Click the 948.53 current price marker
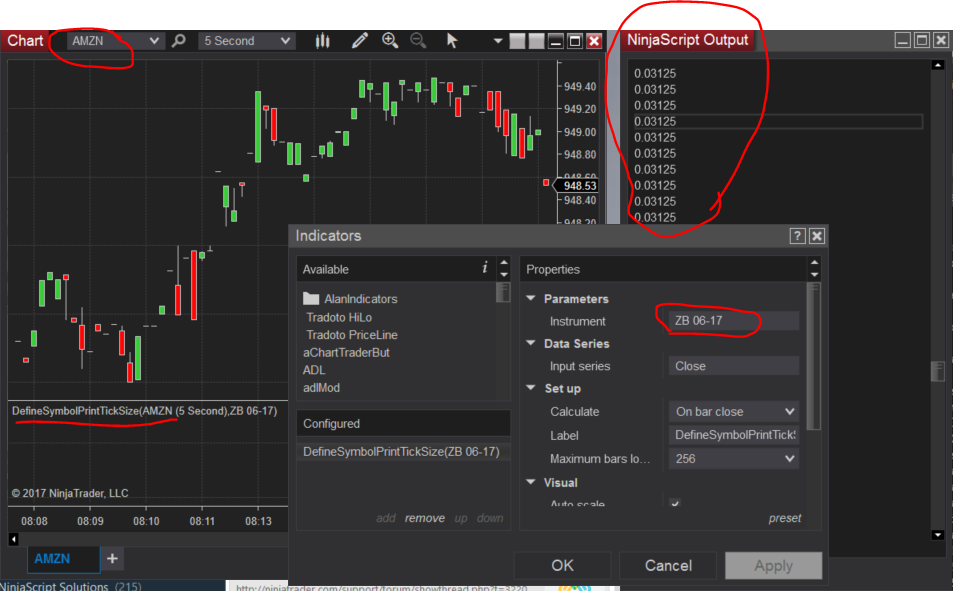The height and width of the screenshot is (591, 953). pyautogui.click(x=576, y=185)
